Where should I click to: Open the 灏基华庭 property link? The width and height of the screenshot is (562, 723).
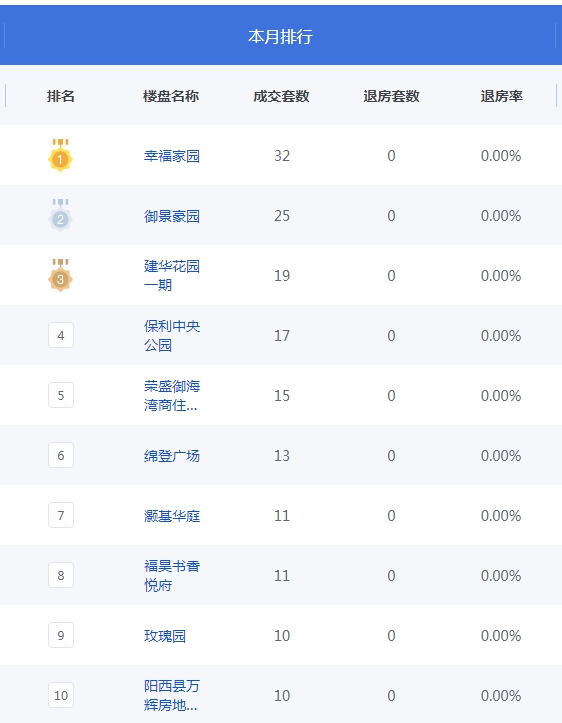tap(172, 516)
